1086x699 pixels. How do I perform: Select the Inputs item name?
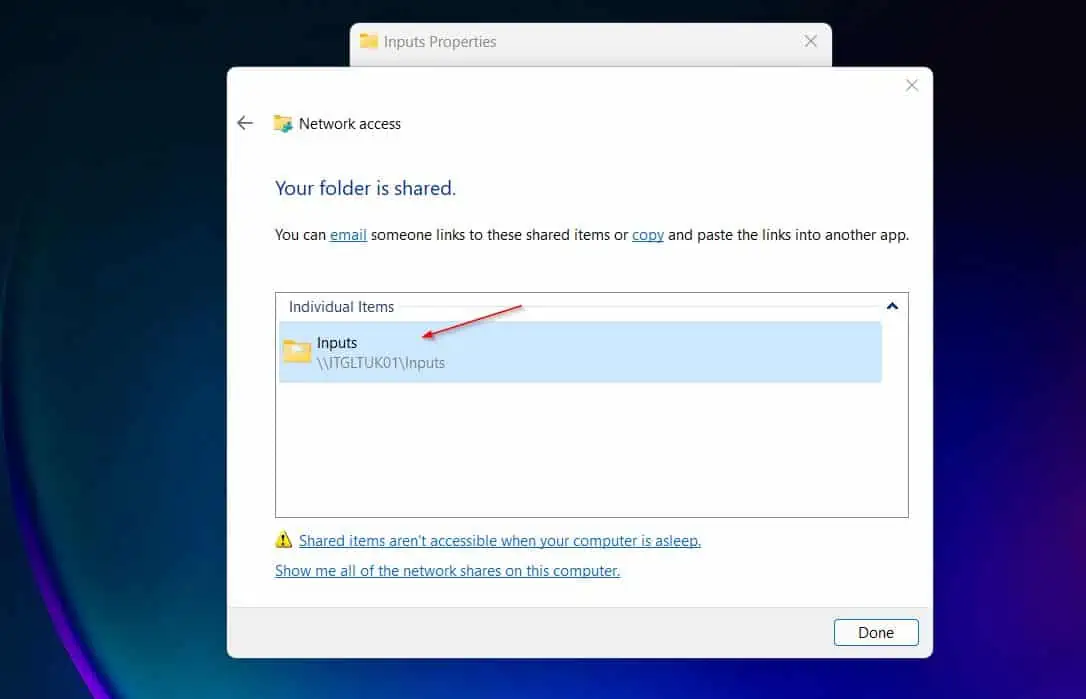coord(337,343)
